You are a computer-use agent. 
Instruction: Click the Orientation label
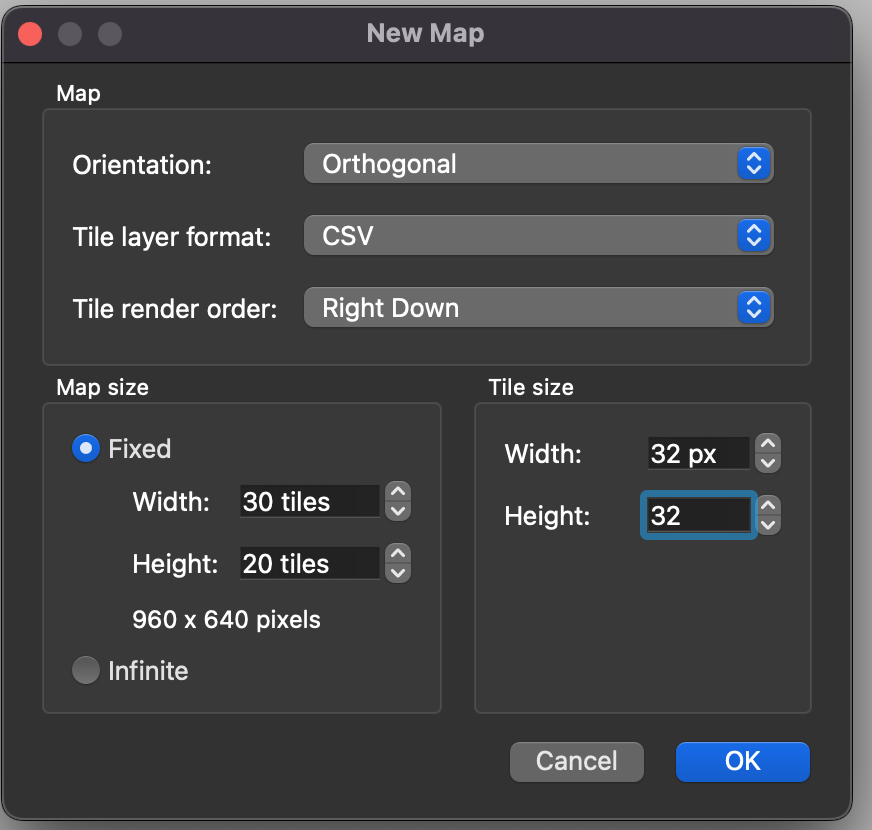coord(142,165)
